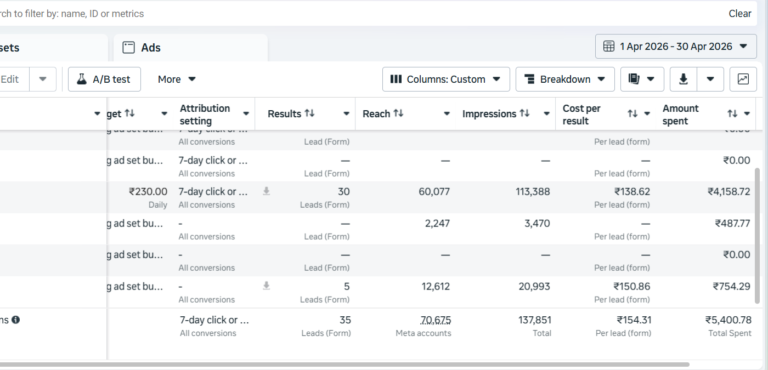Viewport: 768px width, 370px height.
Task: Open the Results column options arrow
Action: (x=346, y=114)
